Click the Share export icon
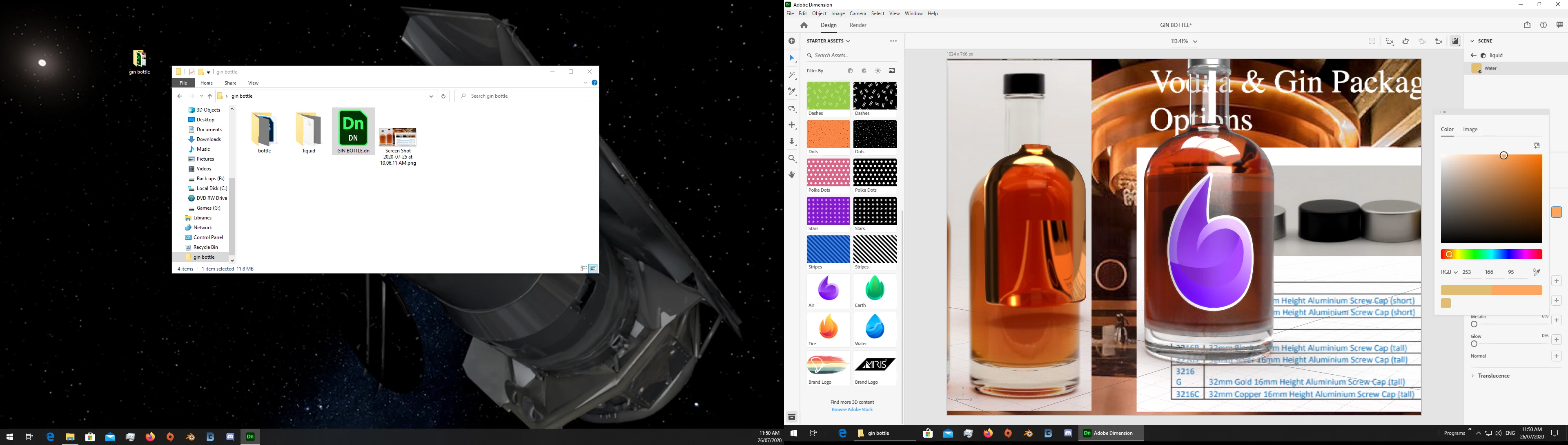The height and width of the screenshot is (445, 1568). 1527,25
